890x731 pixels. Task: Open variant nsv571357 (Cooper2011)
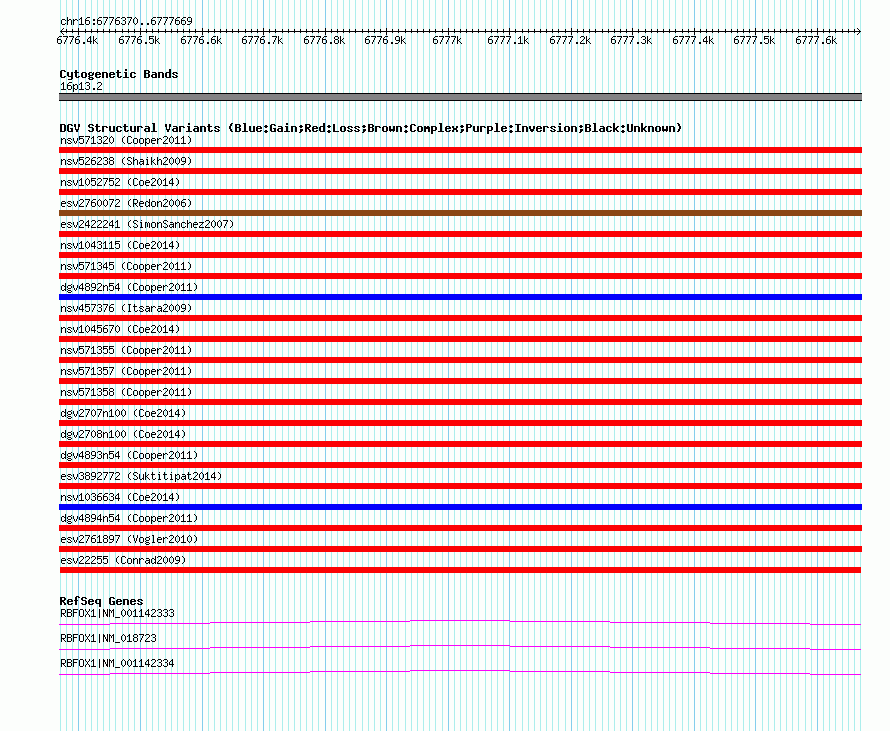(126, 371)
